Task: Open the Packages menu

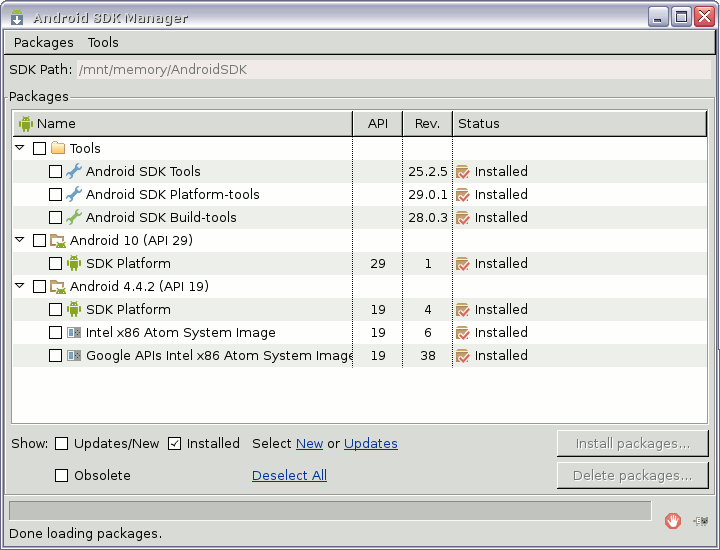Action: click(44, 42)
